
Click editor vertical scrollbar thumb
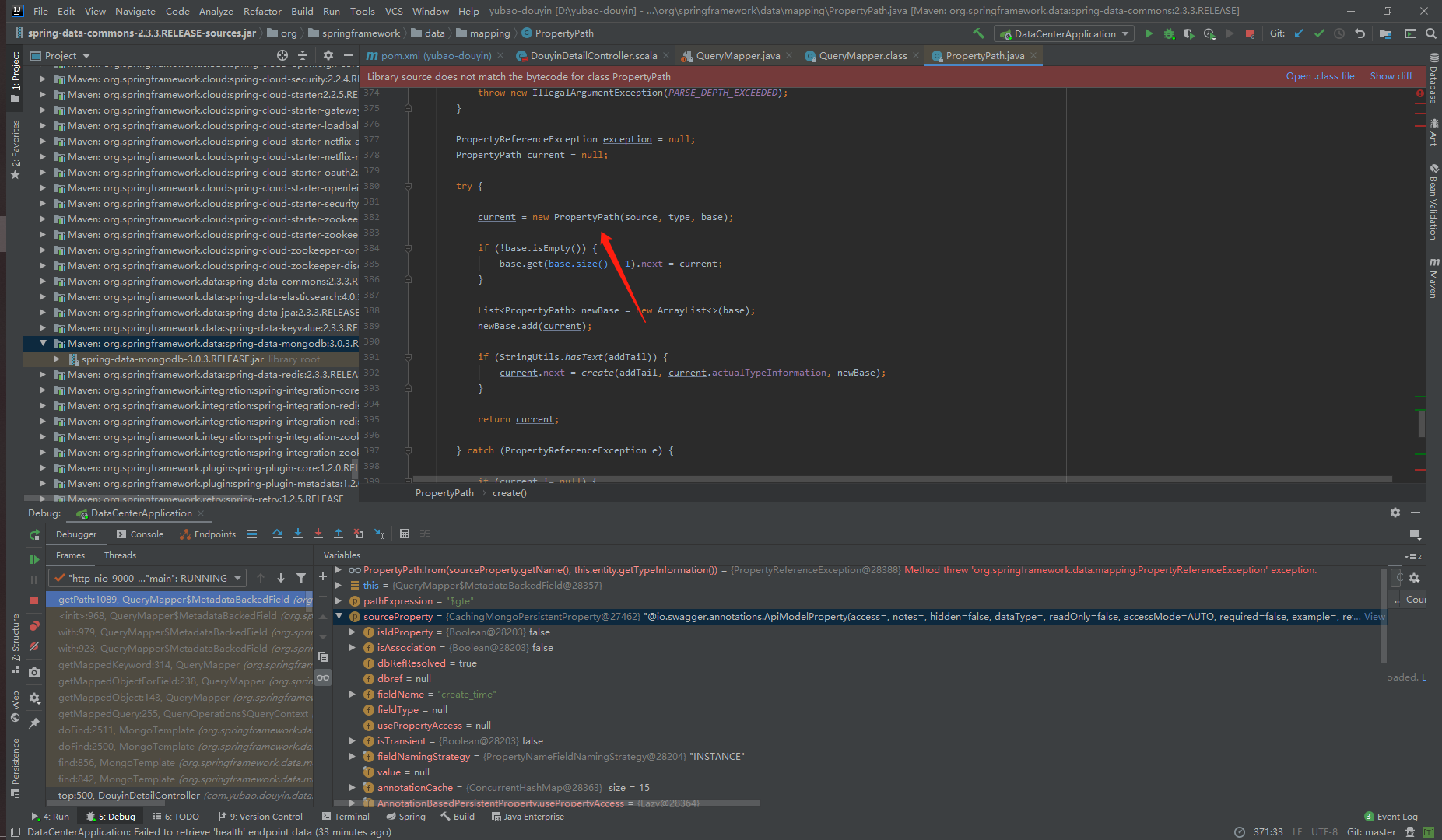pyautogui.click(x=1421, y=423)
